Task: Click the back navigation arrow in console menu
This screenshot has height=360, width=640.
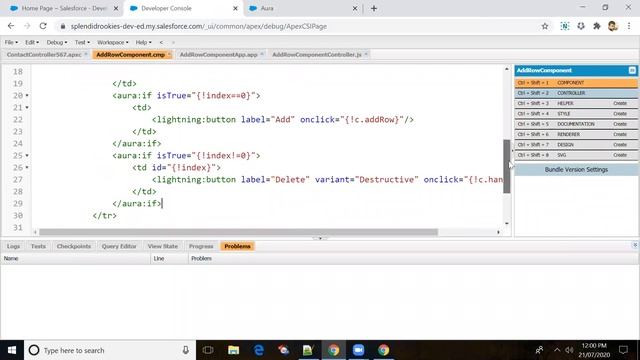Action: 161,42
